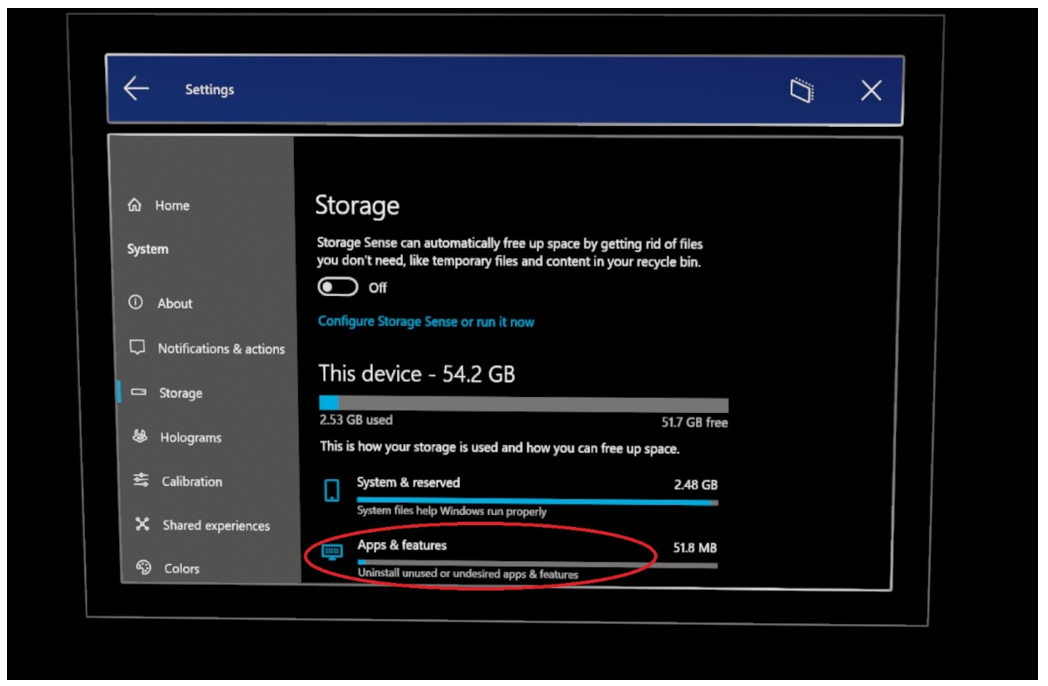Image resolution: width=1048 pixels, height=686 pixels.
Task: Click Configure Storage Sense or run it now
Action: [x=426, y=322]
